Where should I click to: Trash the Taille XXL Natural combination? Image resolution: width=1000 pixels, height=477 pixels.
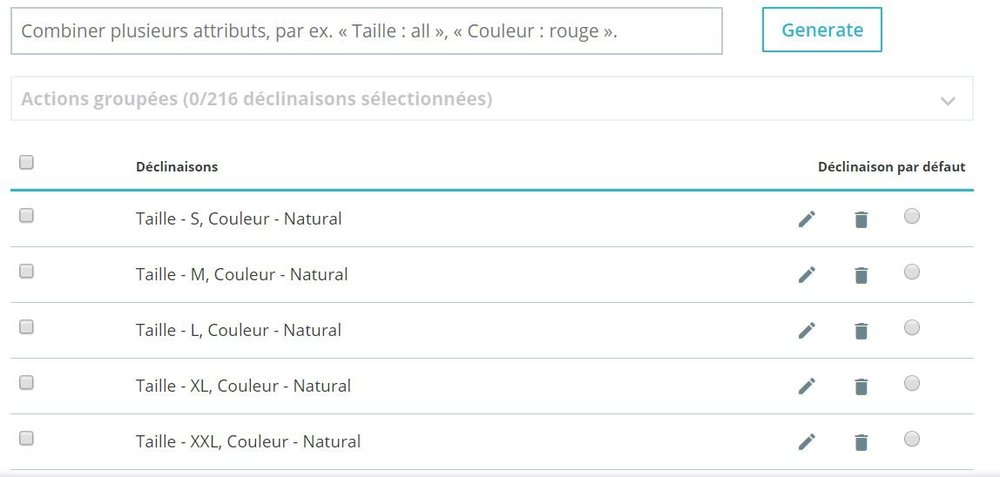tap(861, 441)
